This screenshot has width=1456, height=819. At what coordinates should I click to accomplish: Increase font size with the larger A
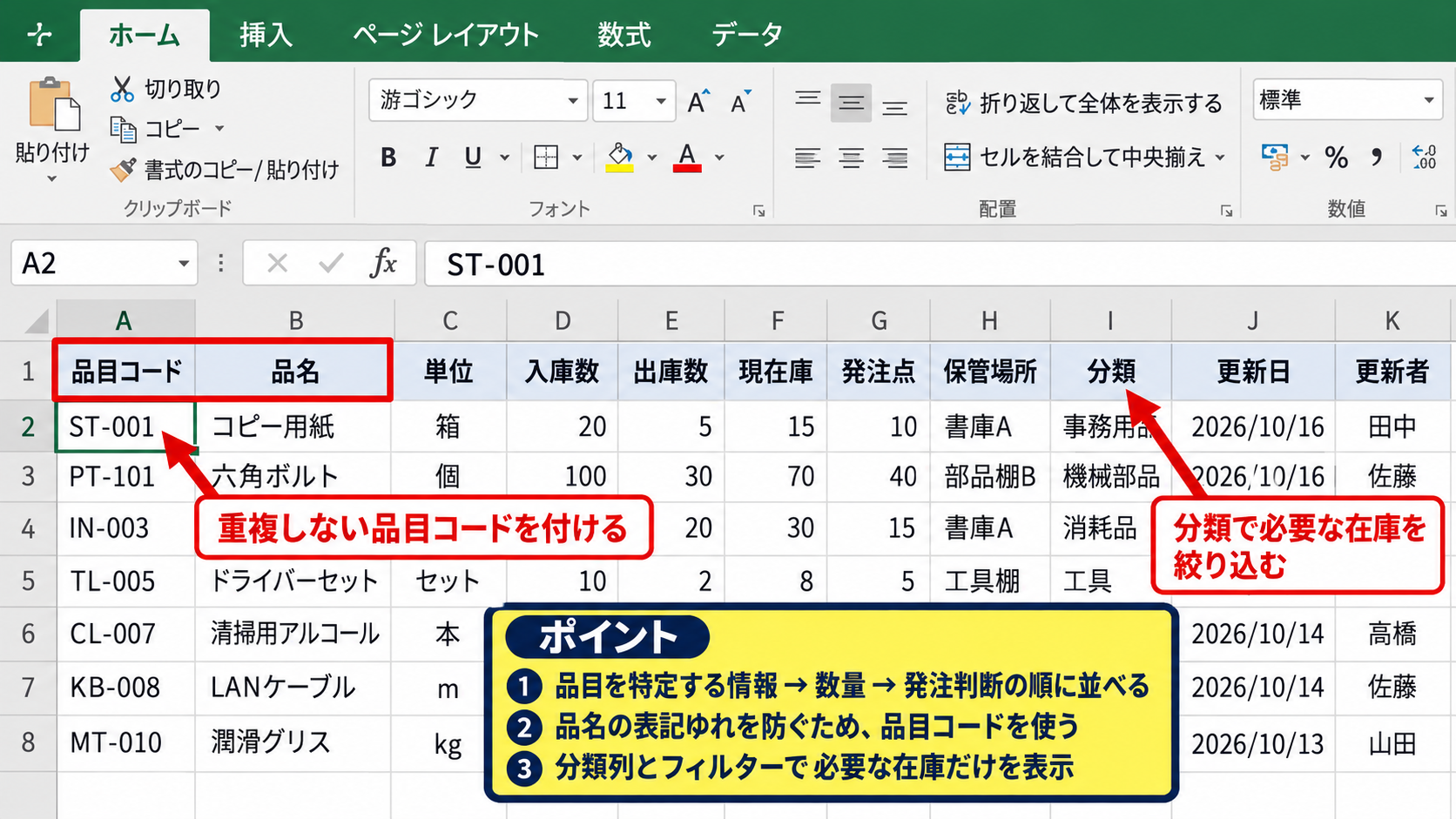(698, 102)
